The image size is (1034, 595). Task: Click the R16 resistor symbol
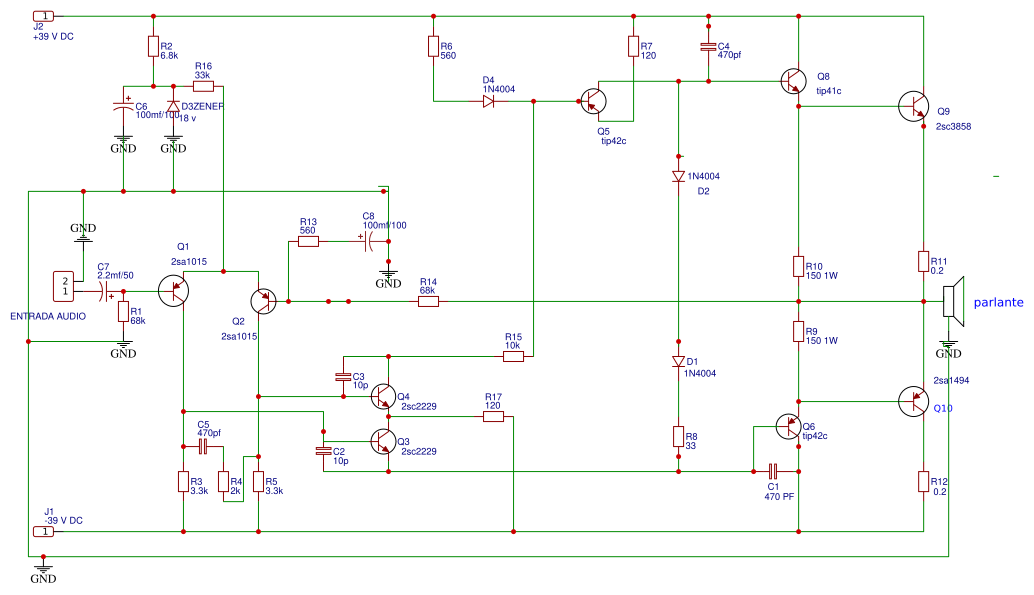coord(203,86)
